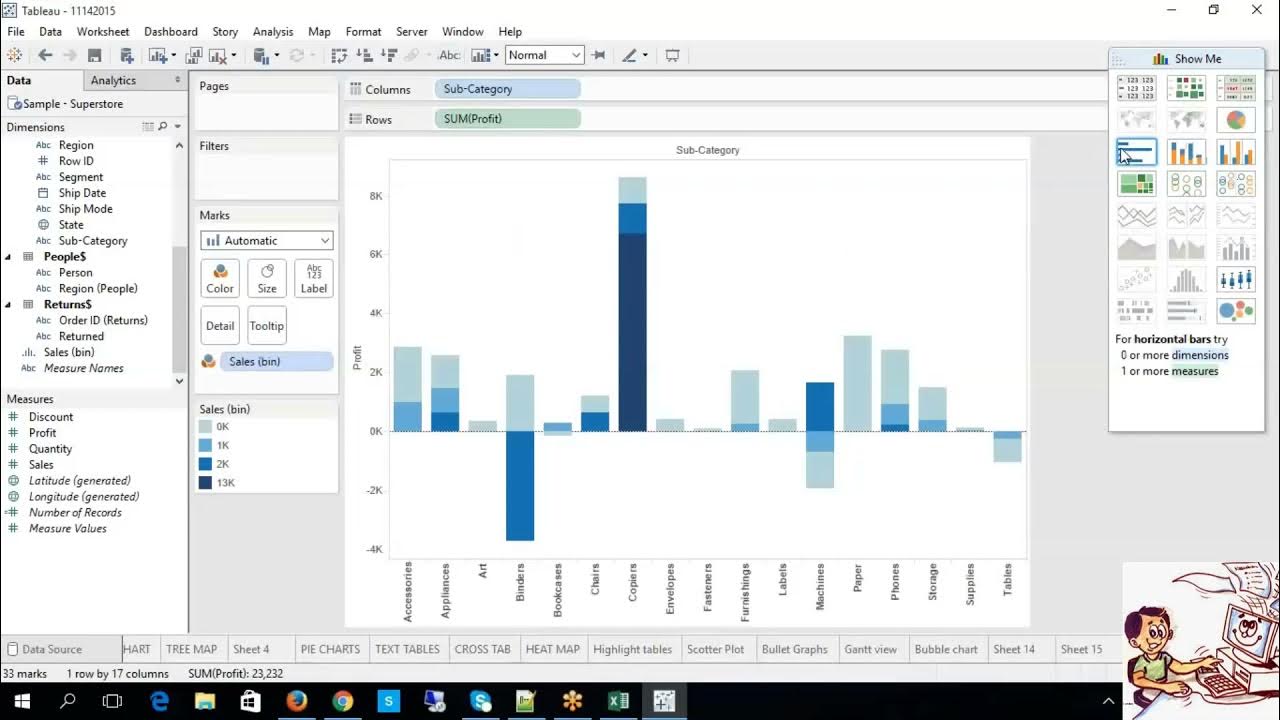Screen dimensions: 1280x720
Task: Open the Analysis menu
Action: tap(273, 32)
